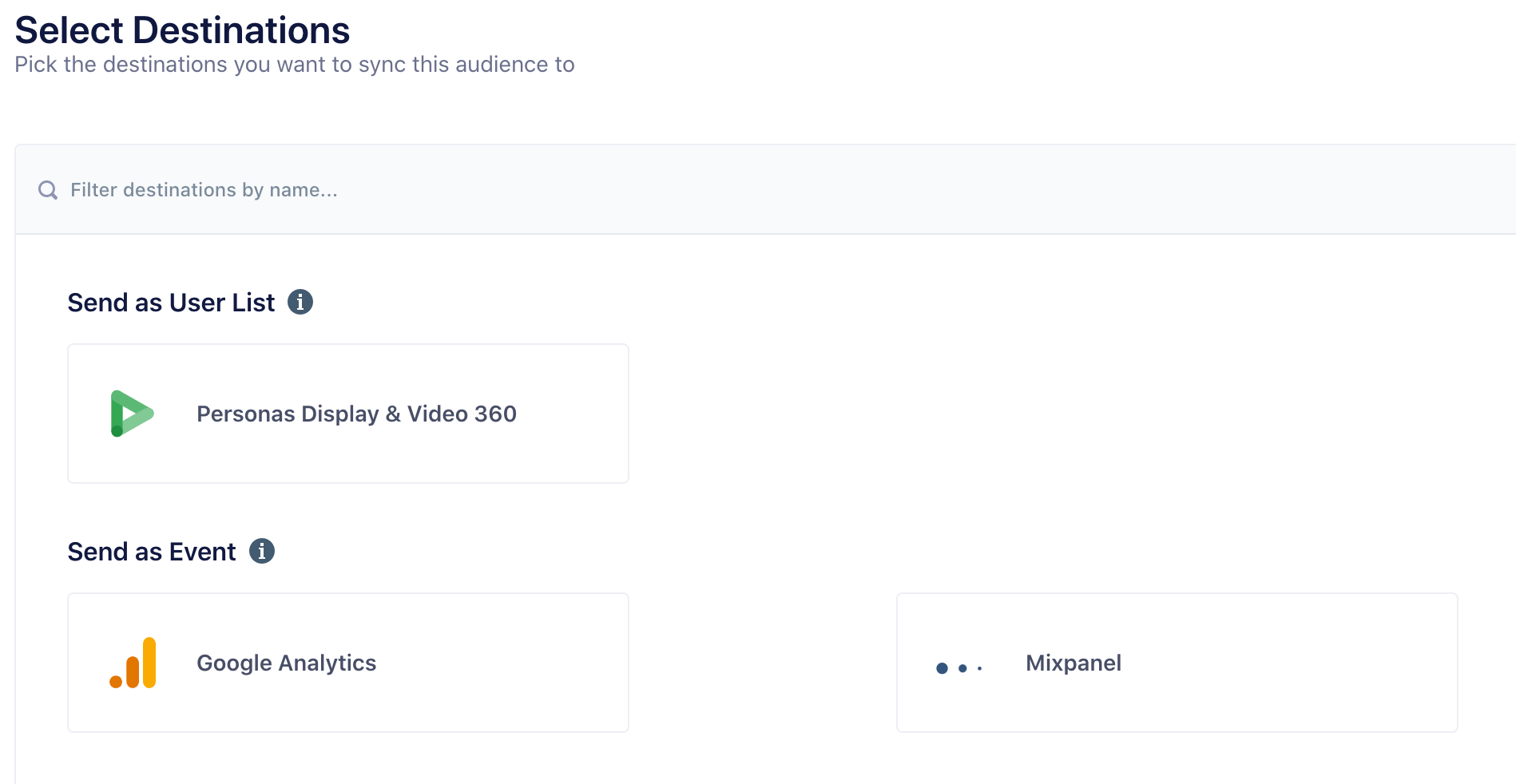This screenshot has height=784, width=1516.
Task: Click the magnifying glass search icon
Action: click(x=48, y=190)
